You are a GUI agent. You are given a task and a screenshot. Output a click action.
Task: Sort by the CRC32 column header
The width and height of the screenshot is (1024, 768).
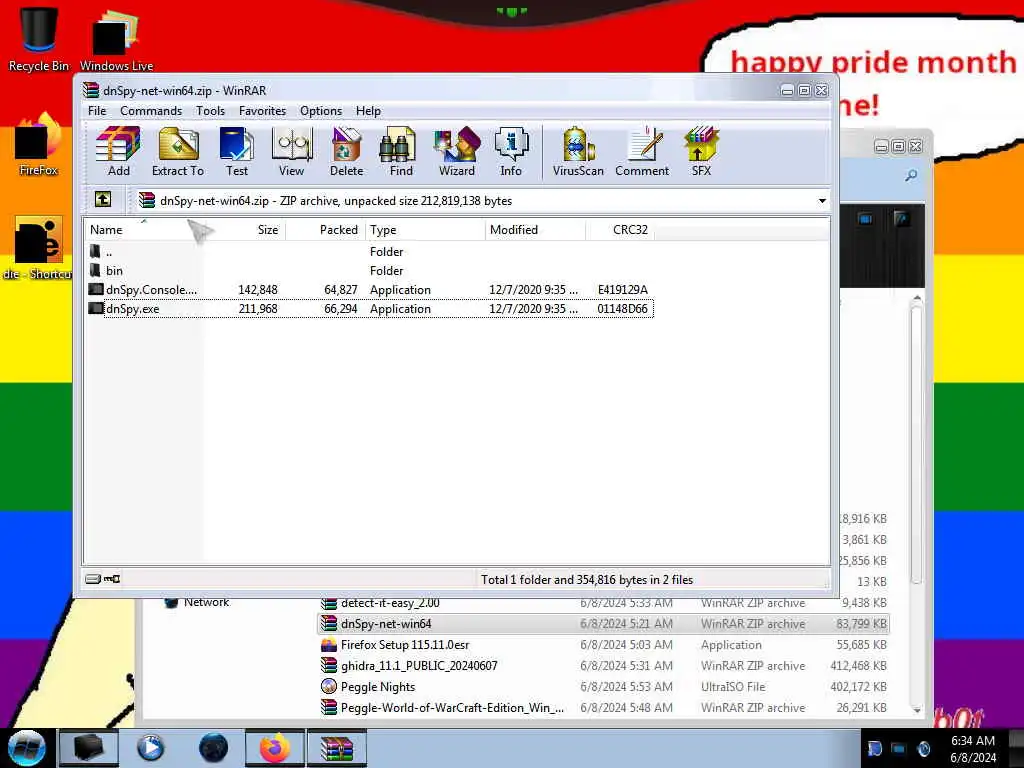click(620, 230)
